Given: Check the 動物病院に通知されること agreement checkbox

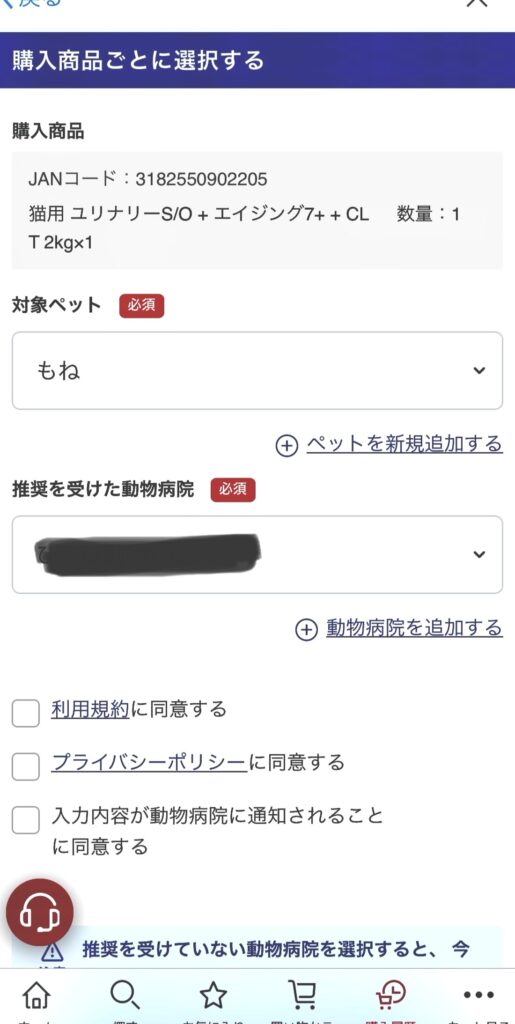Looking at the screenshot, I should coord(25,820).
